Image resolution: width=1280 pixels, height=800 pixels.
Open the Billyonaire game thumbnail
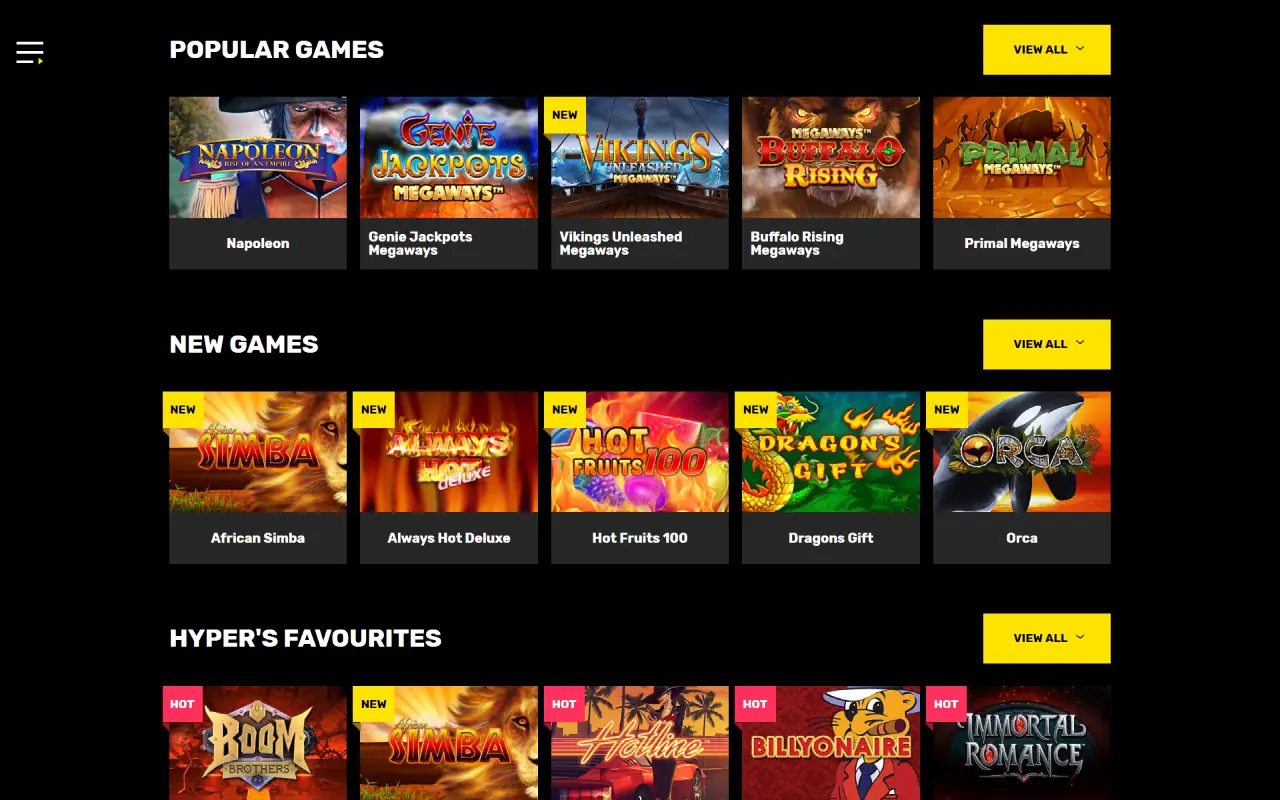pyautogui.click(x=831, y=743)
